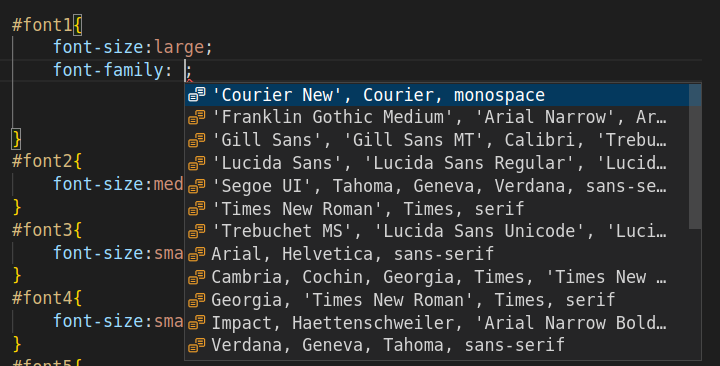
Task: Click value icon beside 'Franklin Gothic Medium'
Action: (x=197, y=118)
